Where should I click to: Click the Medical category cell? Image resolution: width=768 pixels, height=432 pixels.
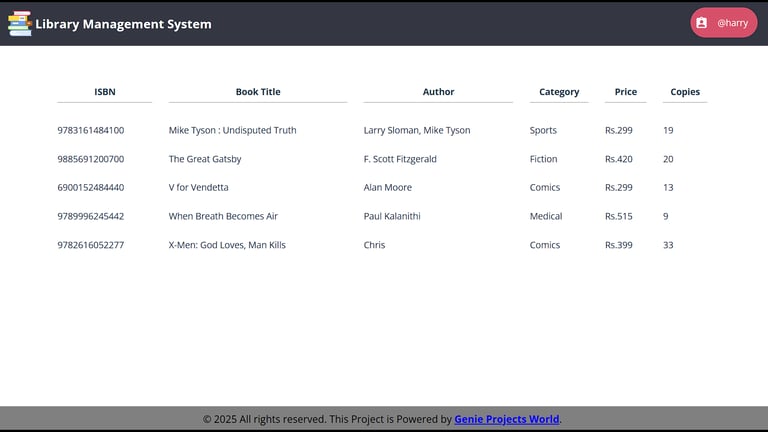tap(546, 216)
